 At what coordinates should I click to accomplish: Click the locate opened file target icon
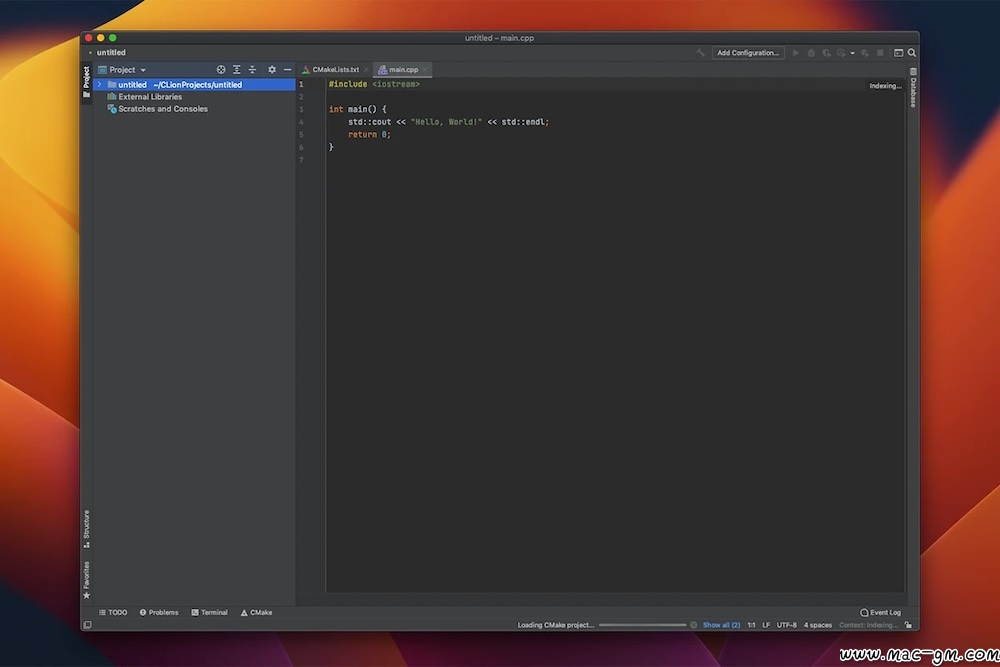click(x=221, y=70)
